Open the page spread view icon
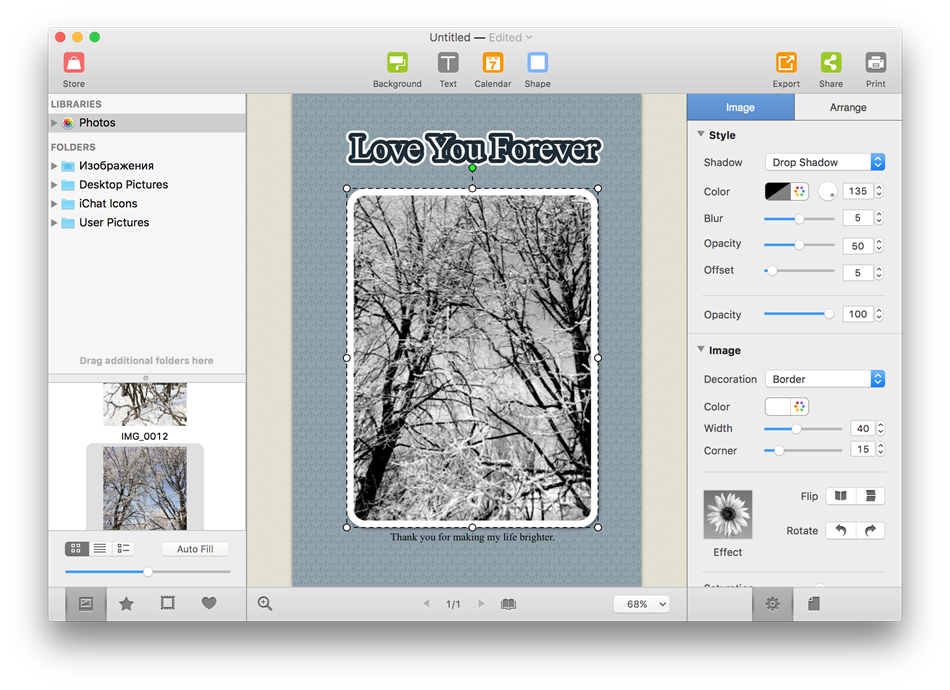Screen dimensions: 950x690 (508, 604)
